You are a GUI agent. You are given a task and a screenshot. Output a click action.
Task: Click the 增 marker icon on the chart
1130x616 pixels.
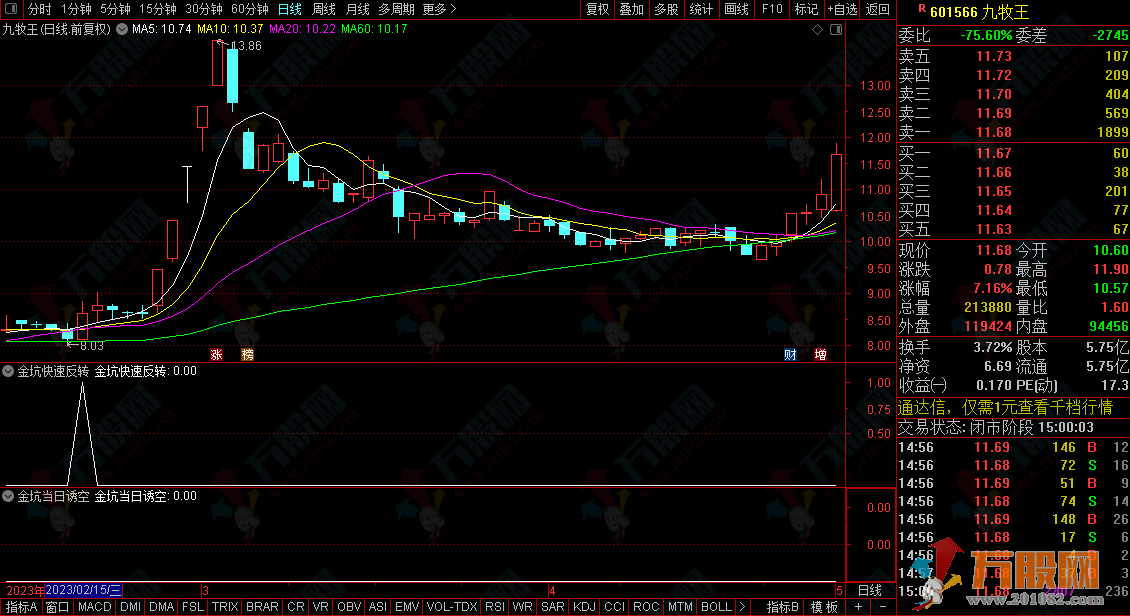click(820, 354)
